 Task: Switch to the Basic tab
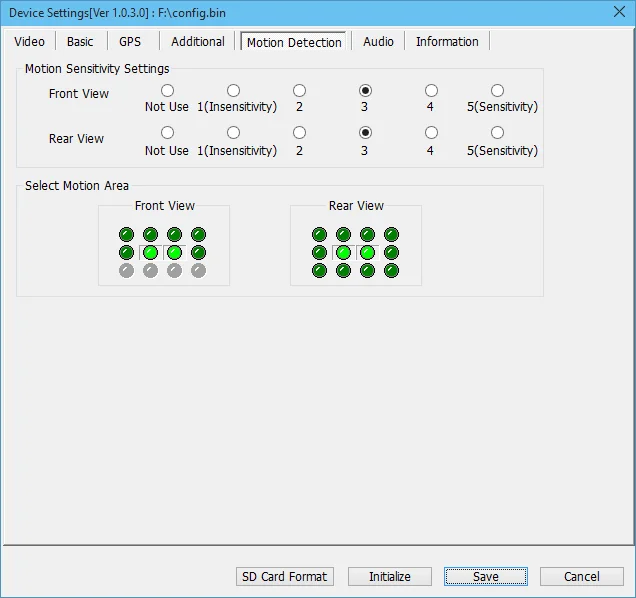[80, 41]
